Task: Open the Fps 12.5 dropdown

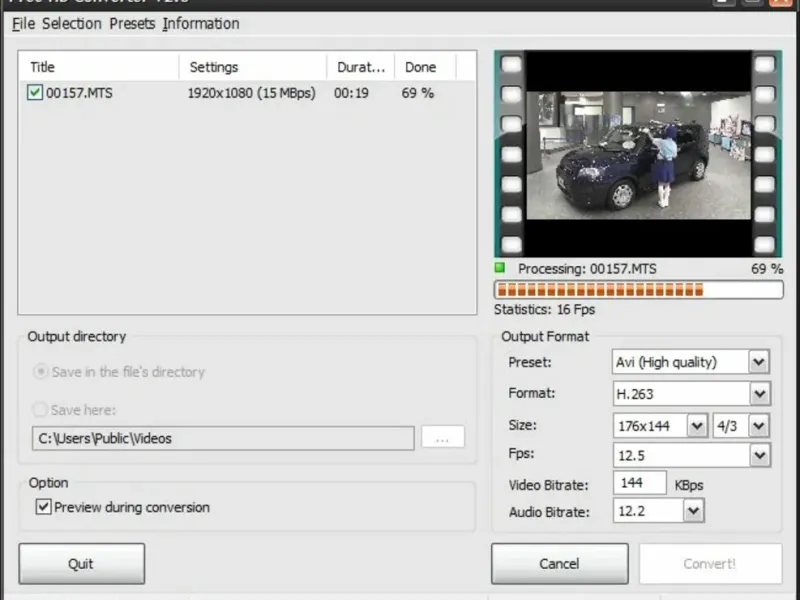Action: tap(760, 455)
